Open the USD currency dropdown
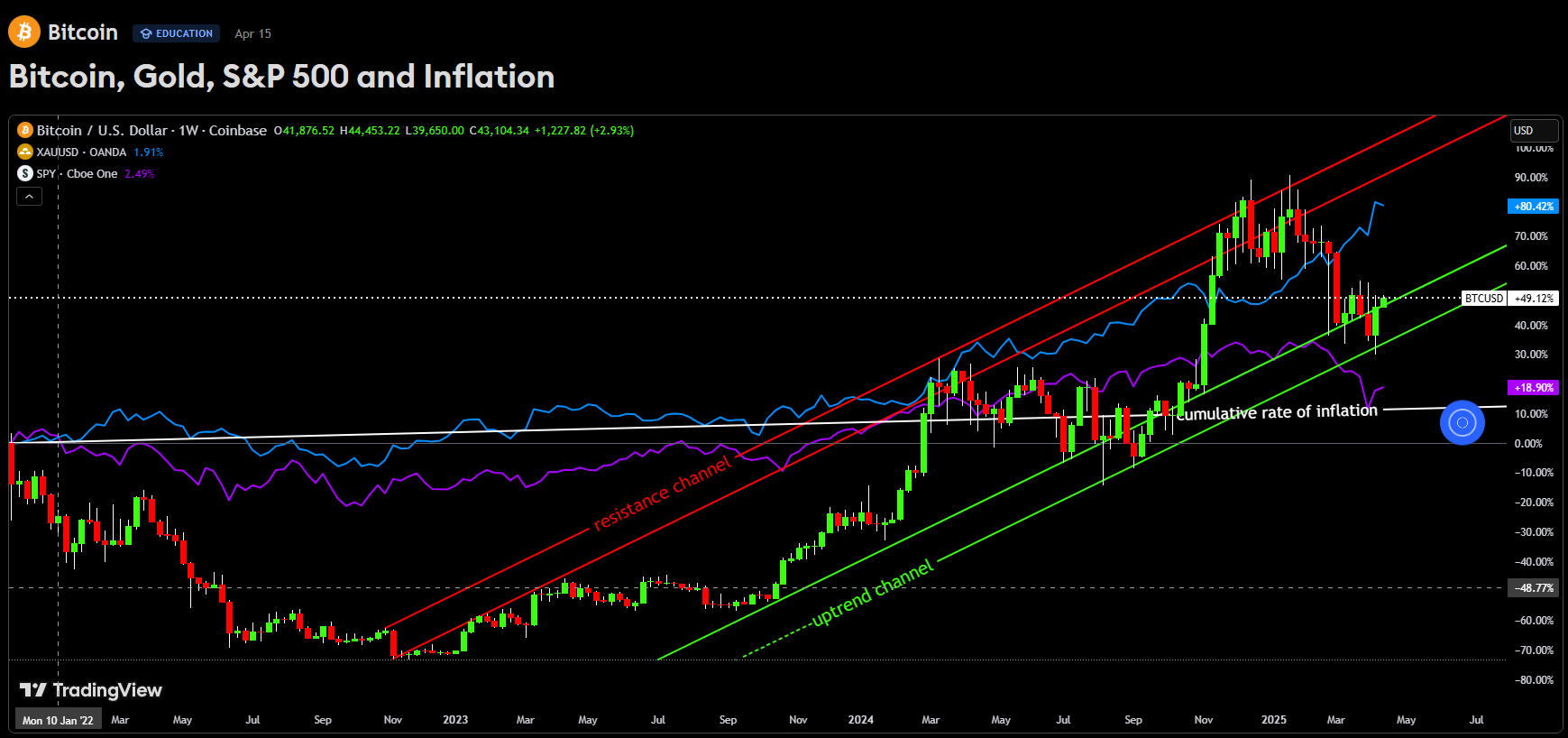 pos(1533,131)
